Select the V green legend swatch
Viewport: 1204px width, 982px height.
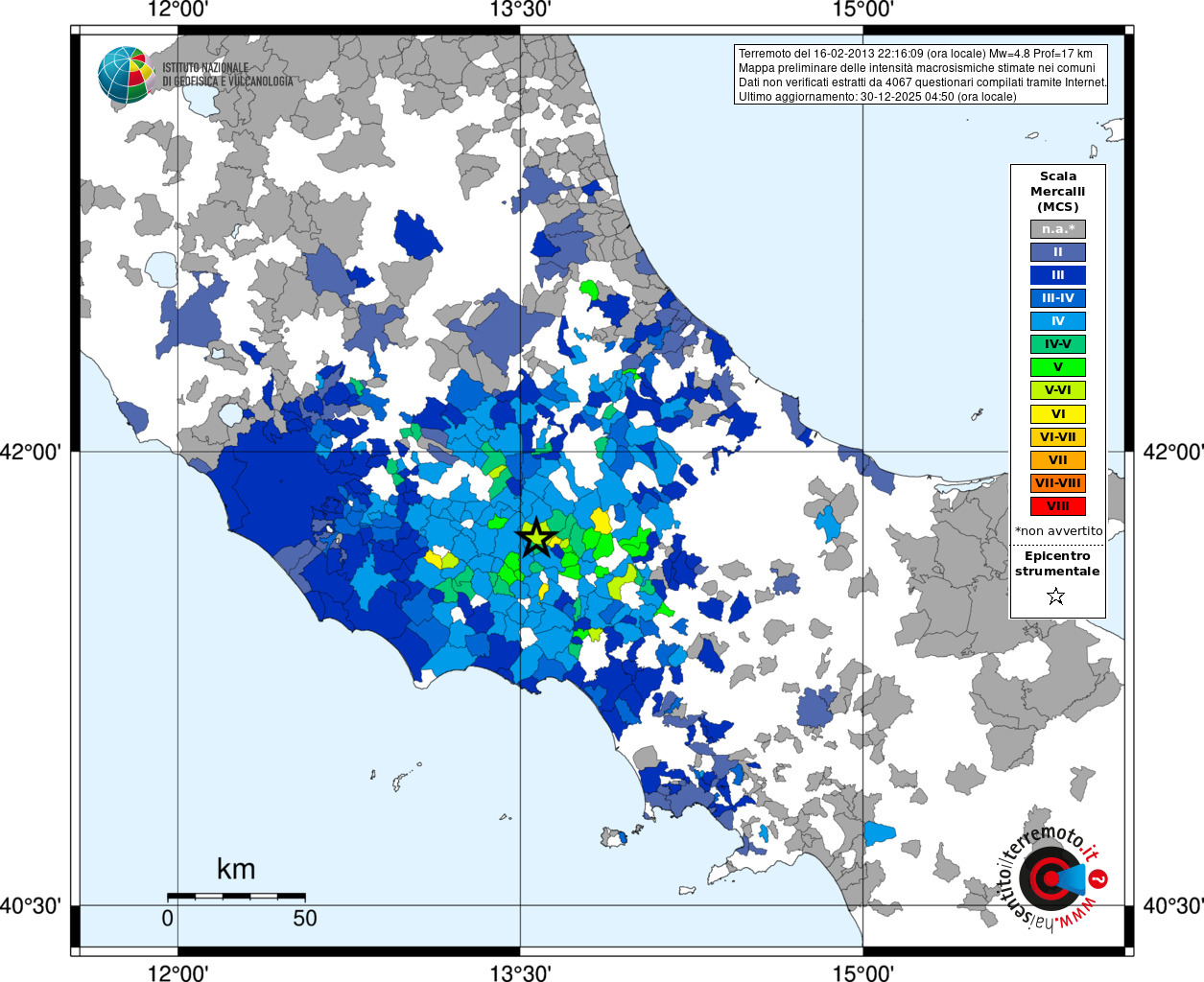click(1058, 367)
